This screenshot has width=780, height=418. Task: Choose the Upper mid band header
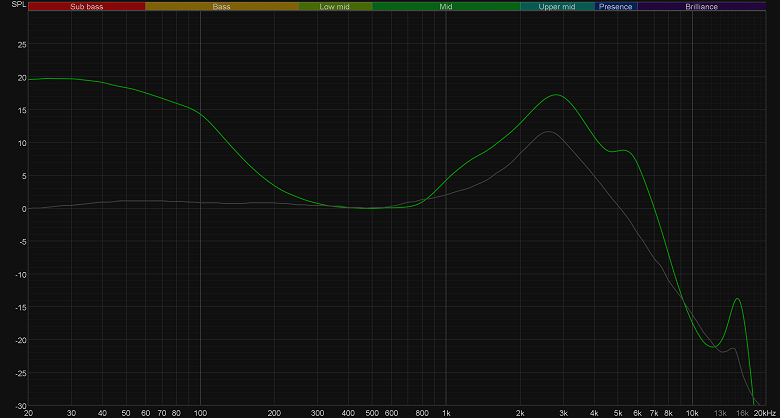pyautogui.click(x=557, y=6)
